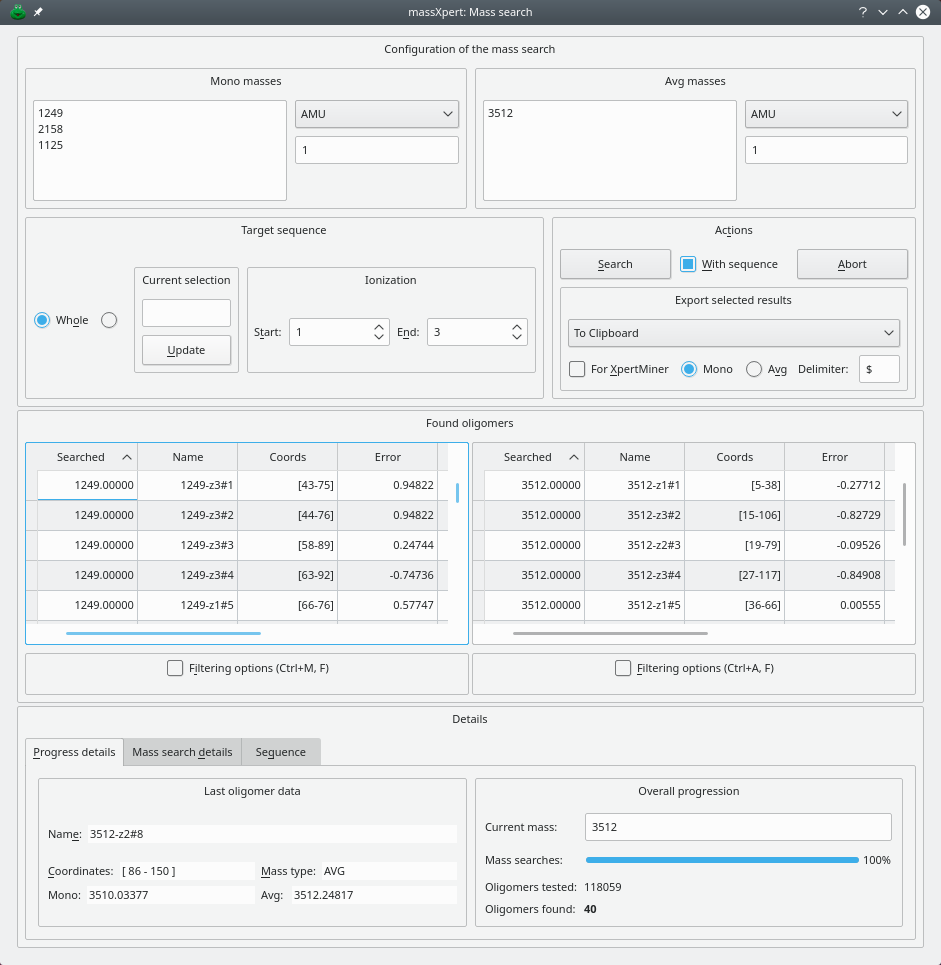The image size is (941, 965).
Task: Enable mono Filtering options (Ctrl+M, F)
Action: click(176, 668)
